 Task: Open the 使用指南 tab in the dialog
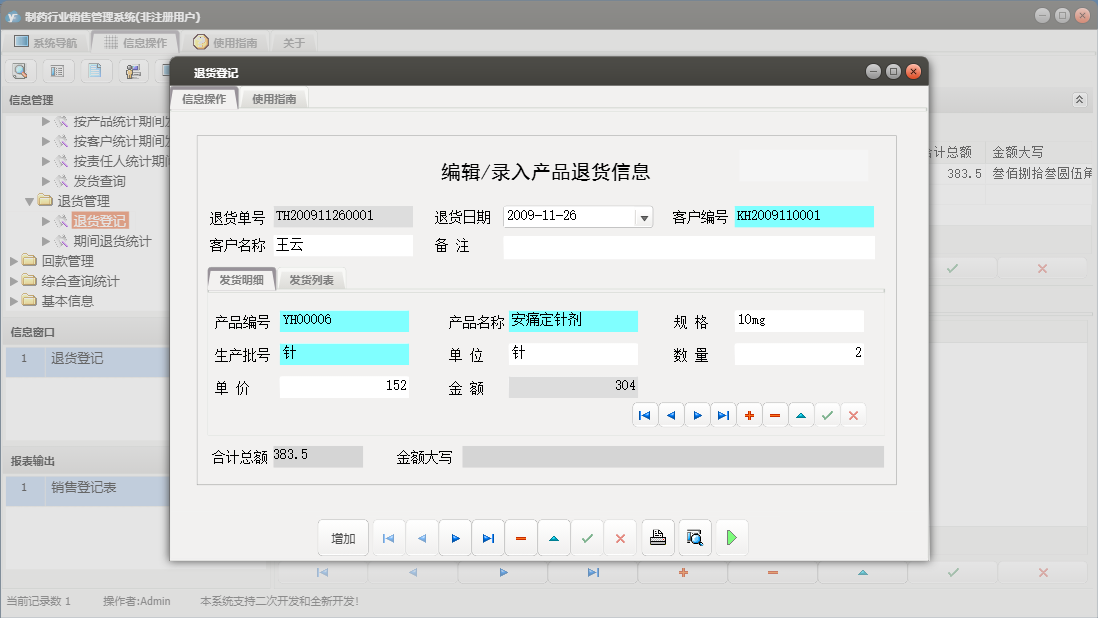274,99
